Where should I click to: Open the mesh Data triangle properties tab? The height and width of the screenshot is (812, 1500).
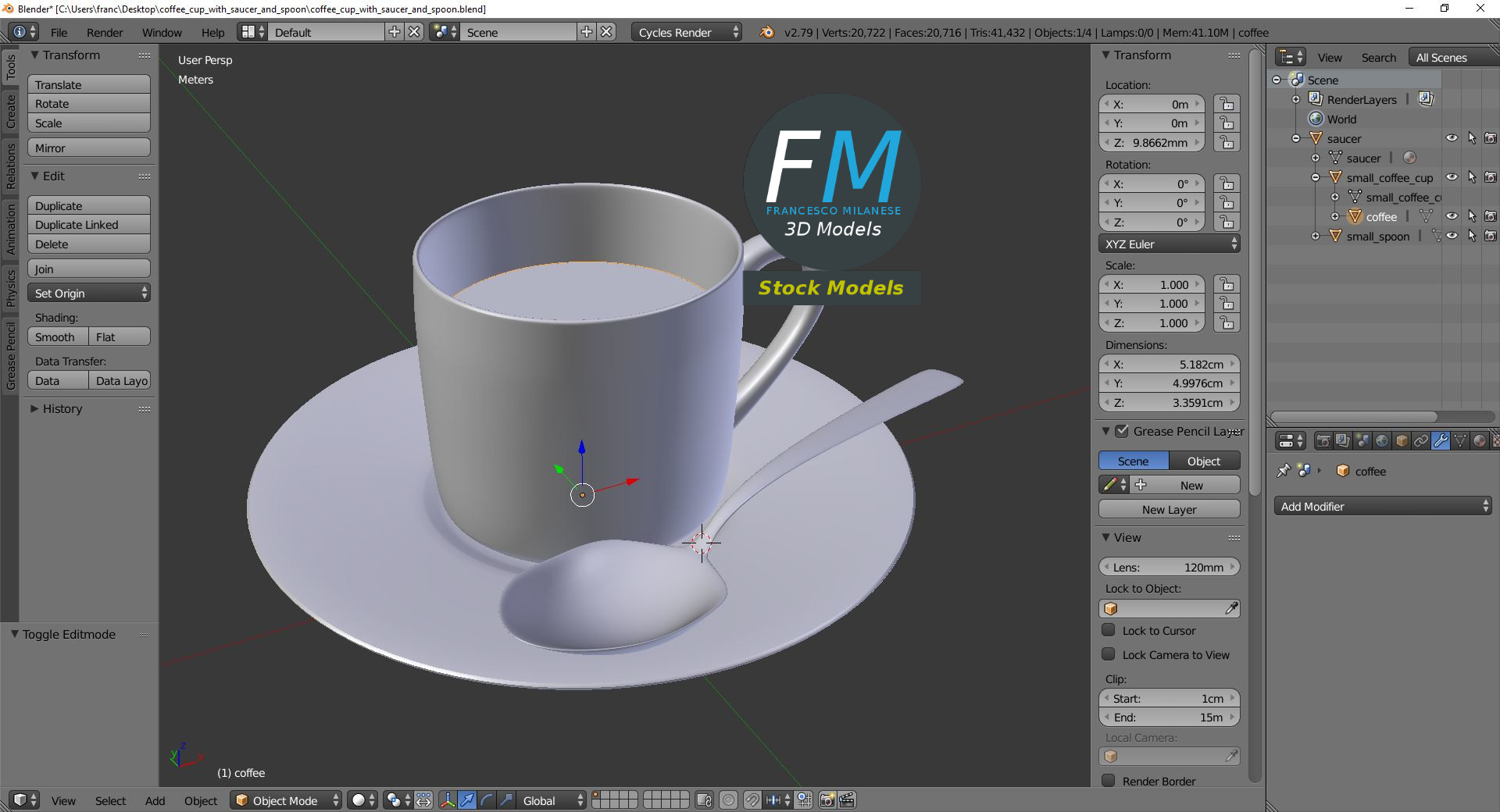tap(1459, 441)
